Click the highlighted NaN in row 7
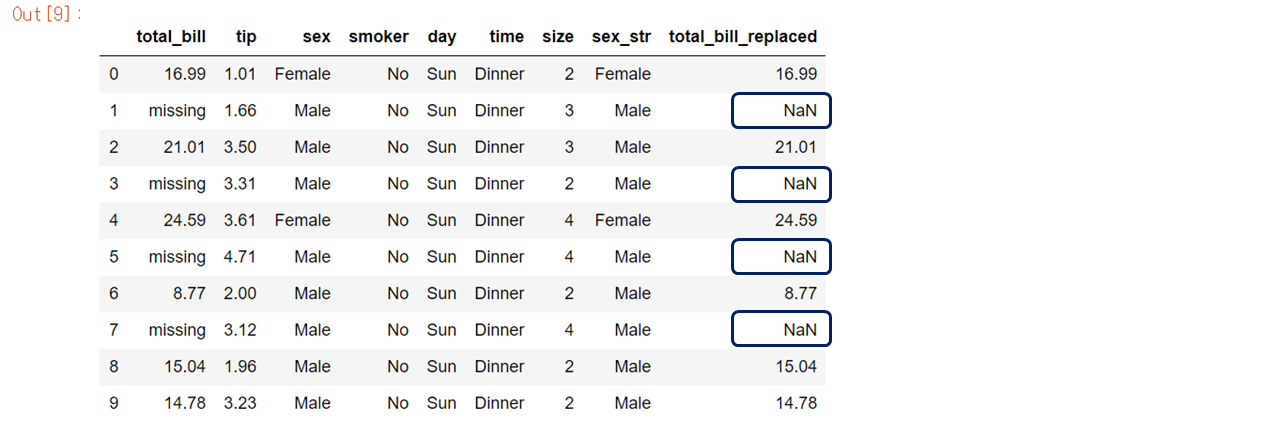Image resolution: width=1280 pixels, height=436 pixels. coord(781,330)
